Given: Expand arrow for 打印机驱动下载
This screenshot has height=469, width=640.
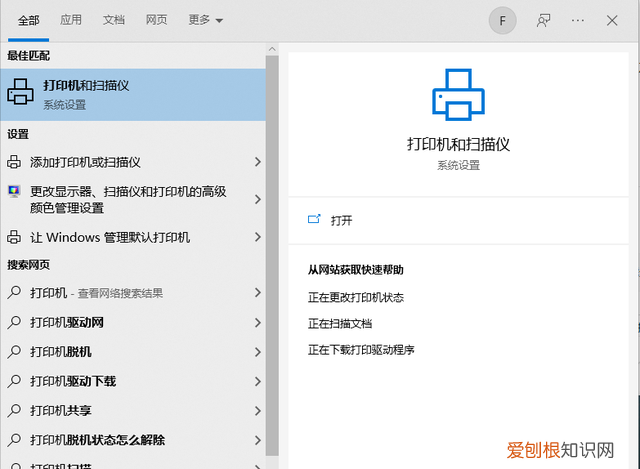Looking at the screenshot, I should [x=258, y=381].
